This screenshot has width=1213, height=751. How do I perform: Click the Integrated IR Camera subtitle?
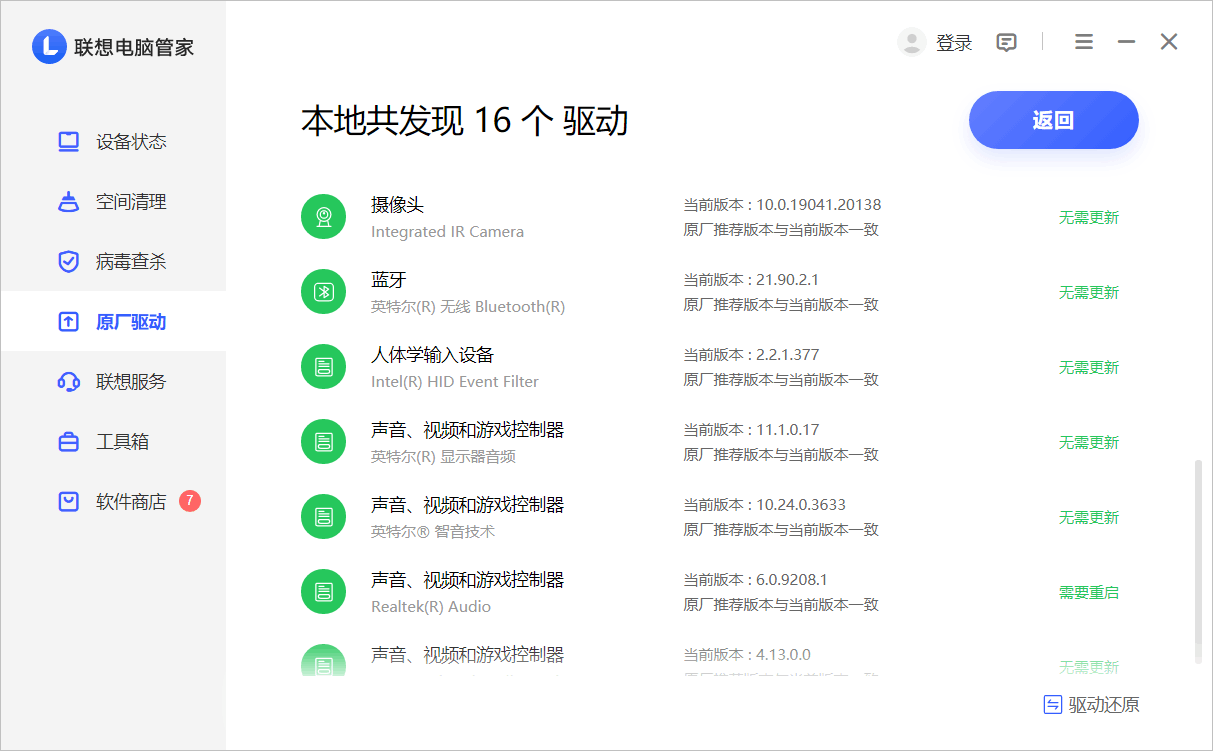447,232
